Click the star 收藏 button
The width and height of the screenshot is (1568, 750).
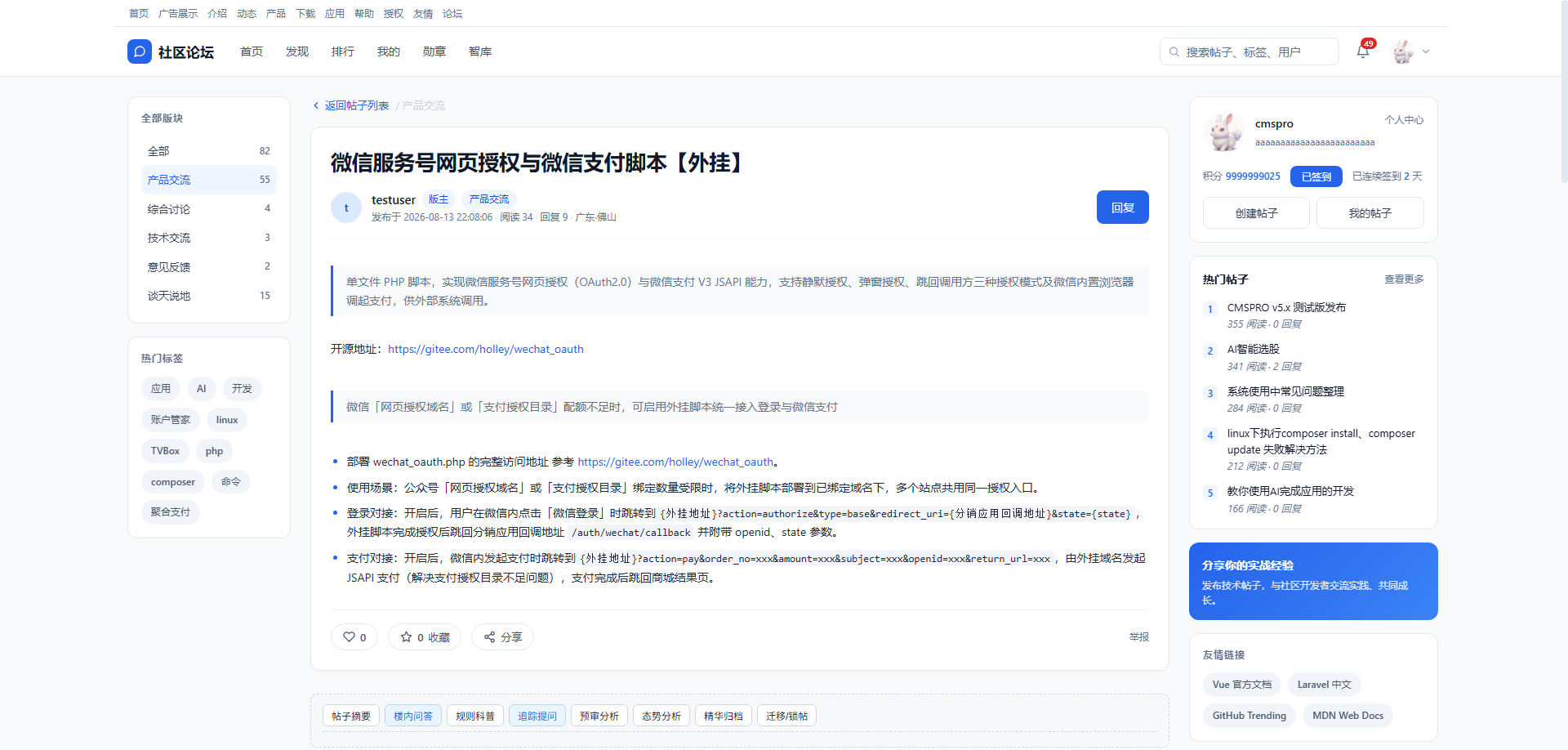click(x=425, y=637)
